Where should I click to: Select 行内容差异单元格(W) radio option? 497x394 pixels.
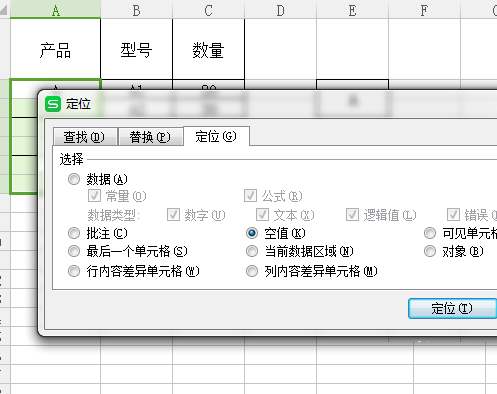click(x=74, y=271)
